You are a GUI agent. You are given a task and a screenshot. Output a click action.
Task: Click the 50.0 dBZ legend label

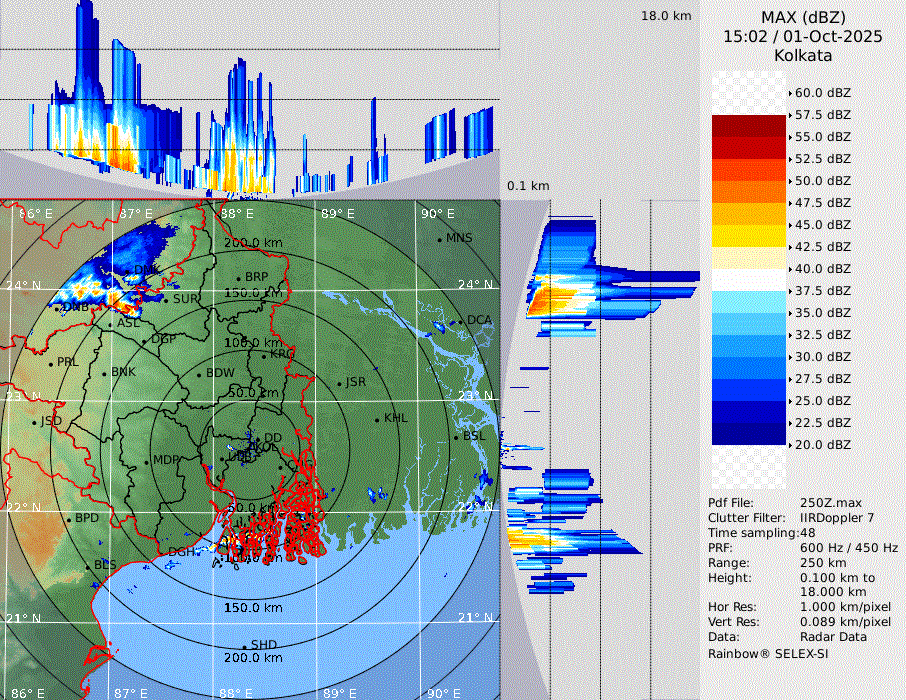tap(822, 181)
